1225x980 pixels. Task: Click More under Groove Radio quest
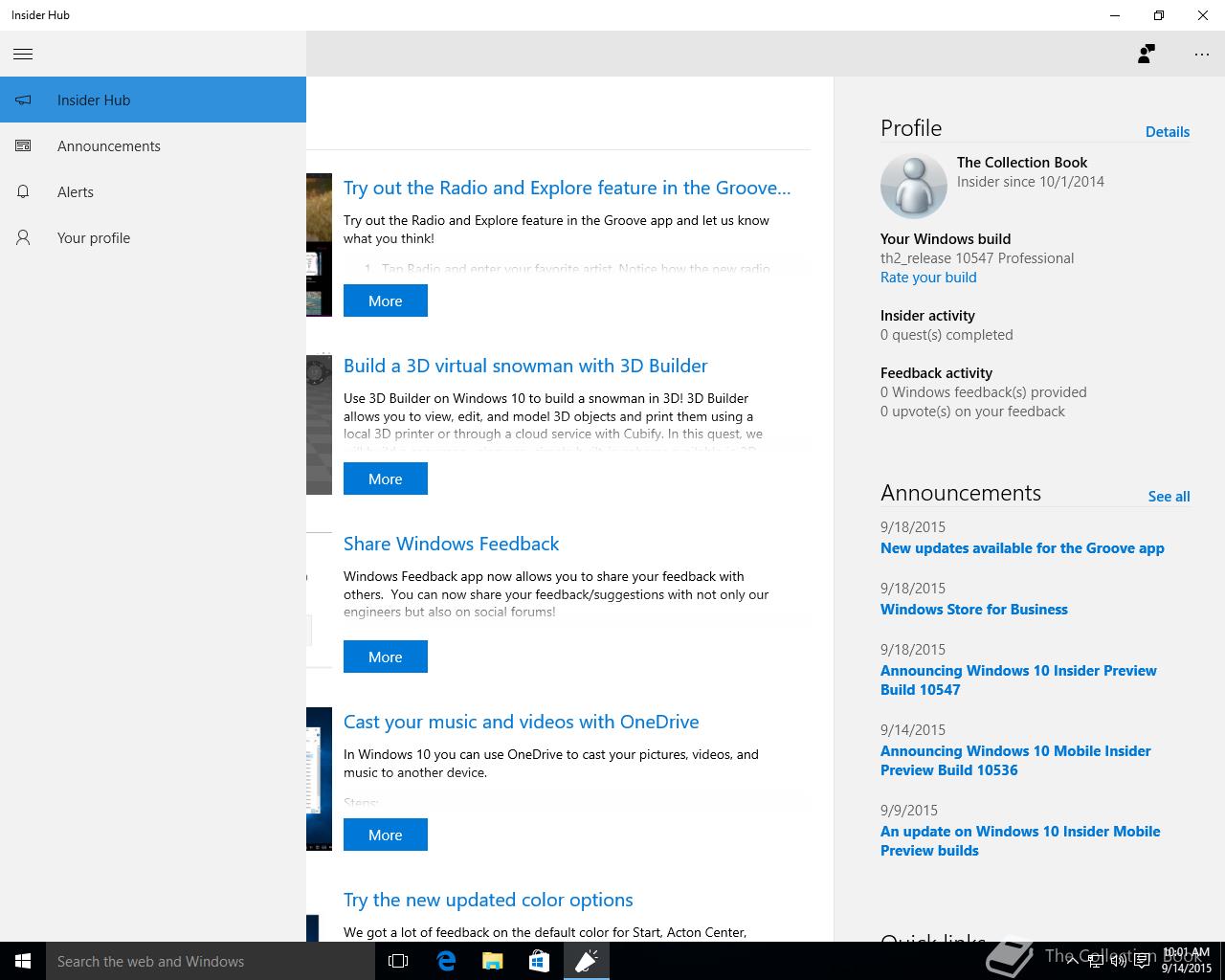pyautogui.click(x=386, y=301)
